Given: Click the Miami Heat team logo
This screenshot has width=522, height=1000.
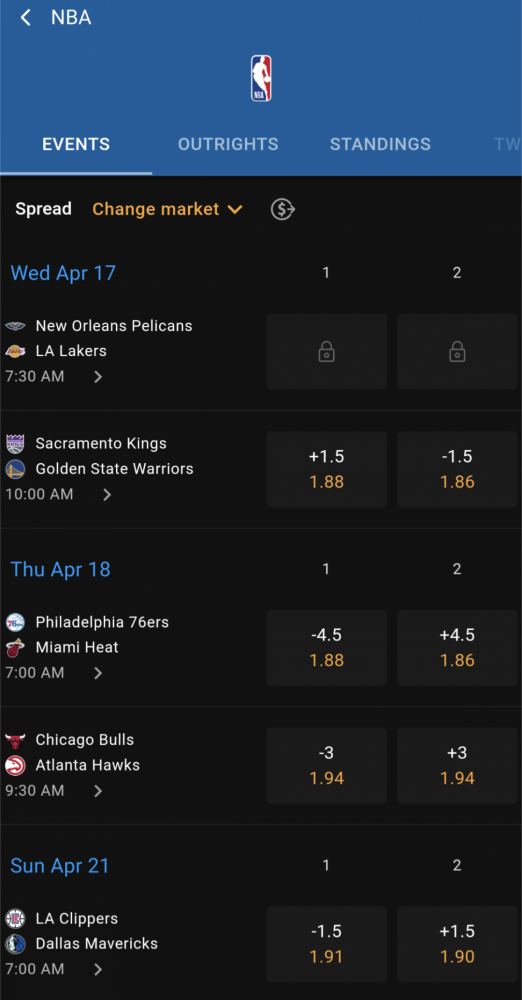Looking at the screenshot, I should pyautogui.click(x=15, y=647).
